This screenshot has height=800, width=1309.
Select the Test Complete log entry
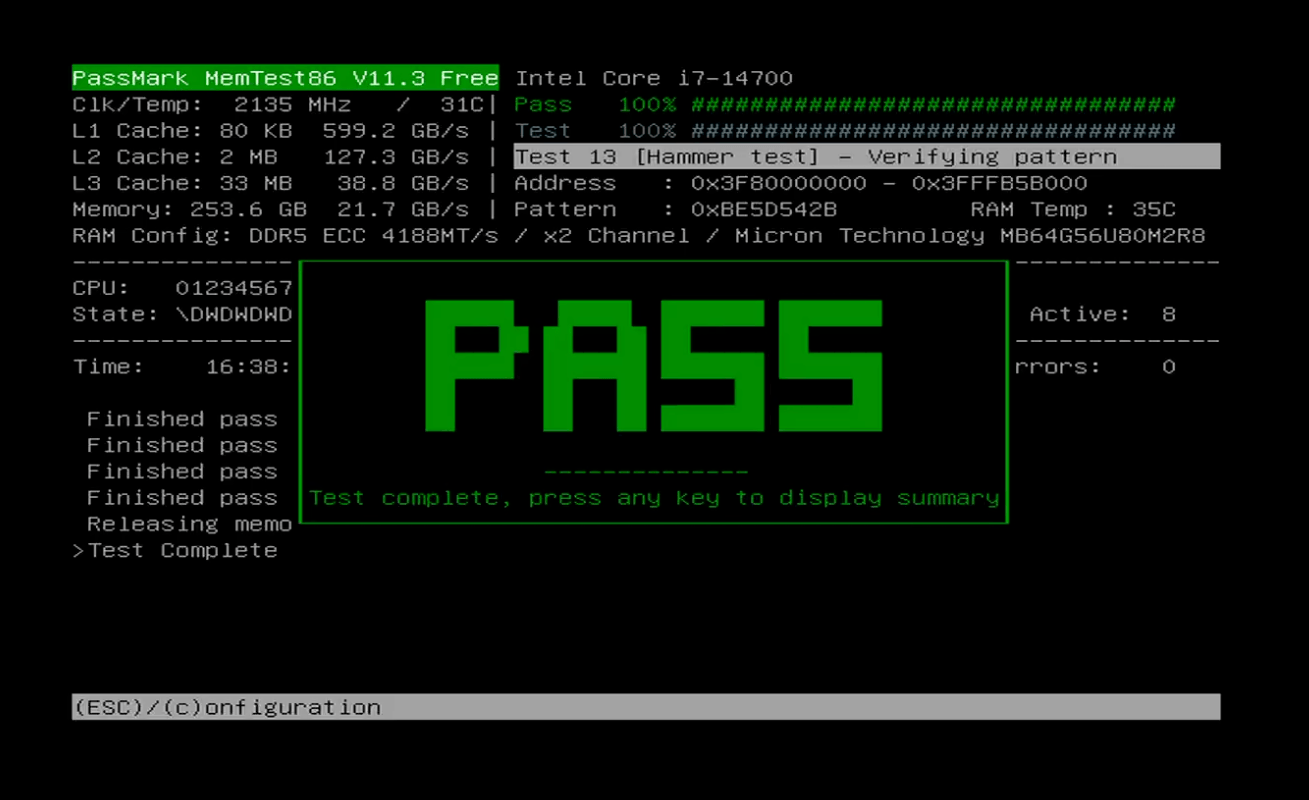[x=182, y=550]
